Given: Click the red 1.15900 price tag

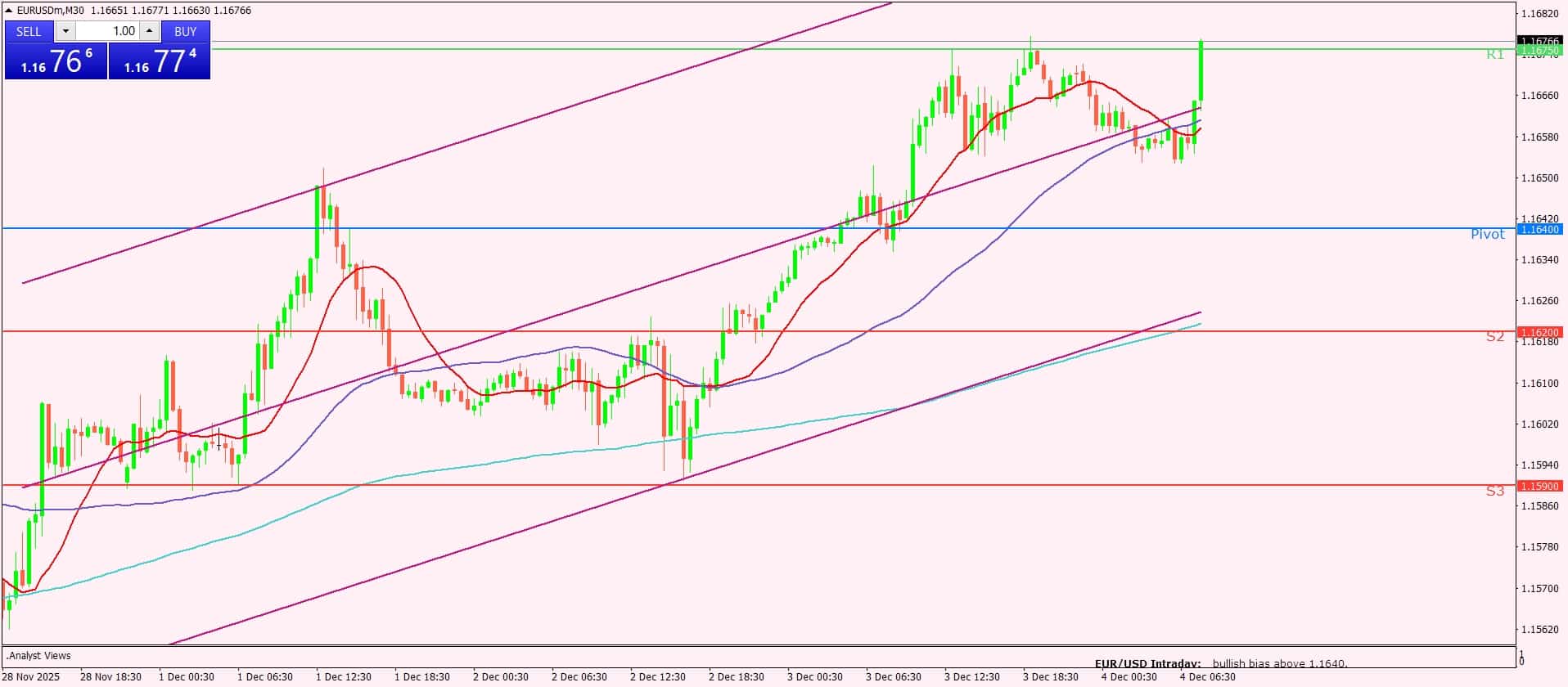Looking at the screenshot, I should pyautogui.click(x=1539, y=486).
